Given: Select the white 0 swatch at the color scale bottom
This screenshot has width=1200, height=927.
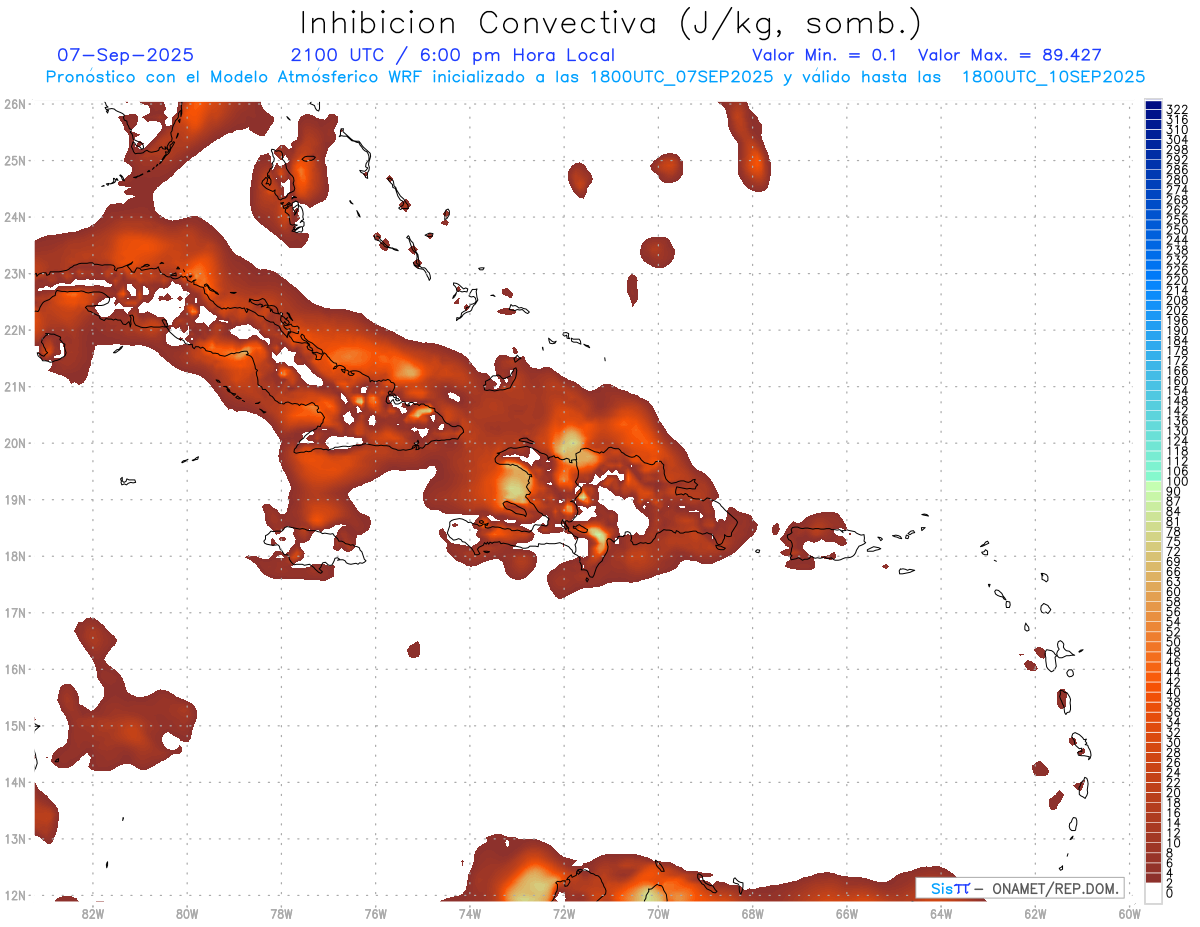Looking at the screenshot, I should [1153, 891].
